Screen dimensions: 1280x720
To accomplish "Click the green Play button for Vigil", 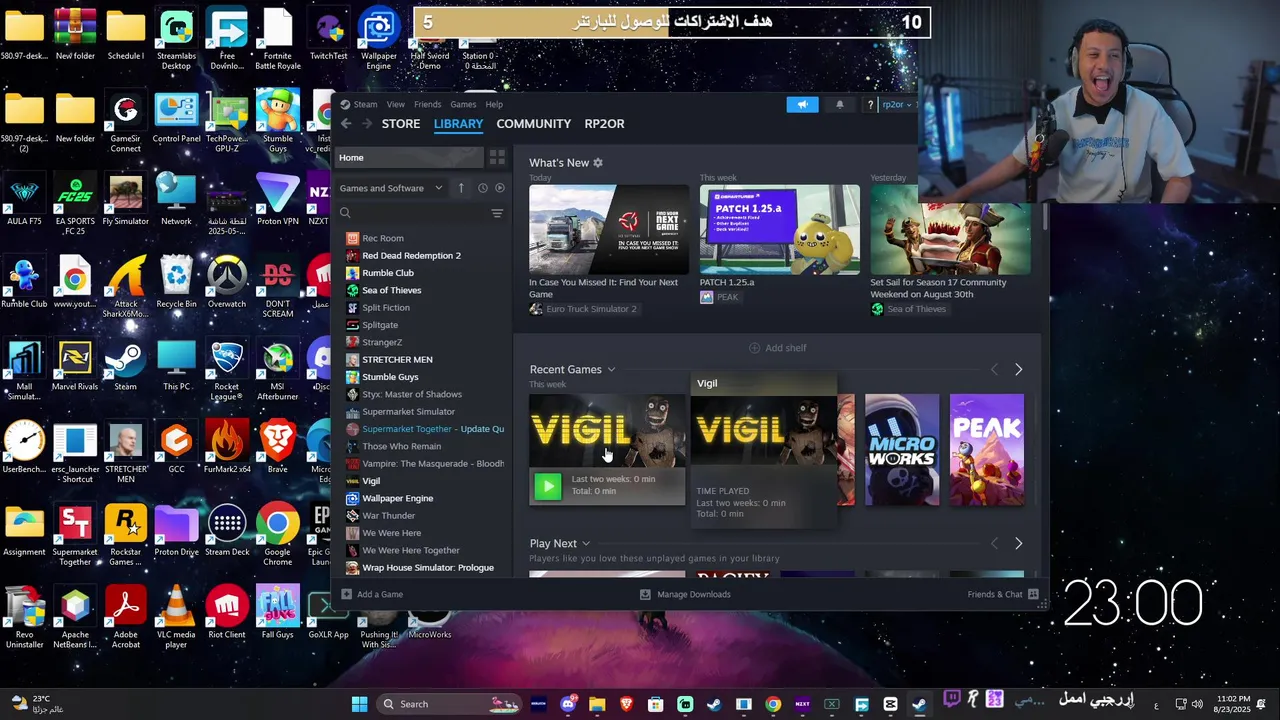I will point(547,486).
